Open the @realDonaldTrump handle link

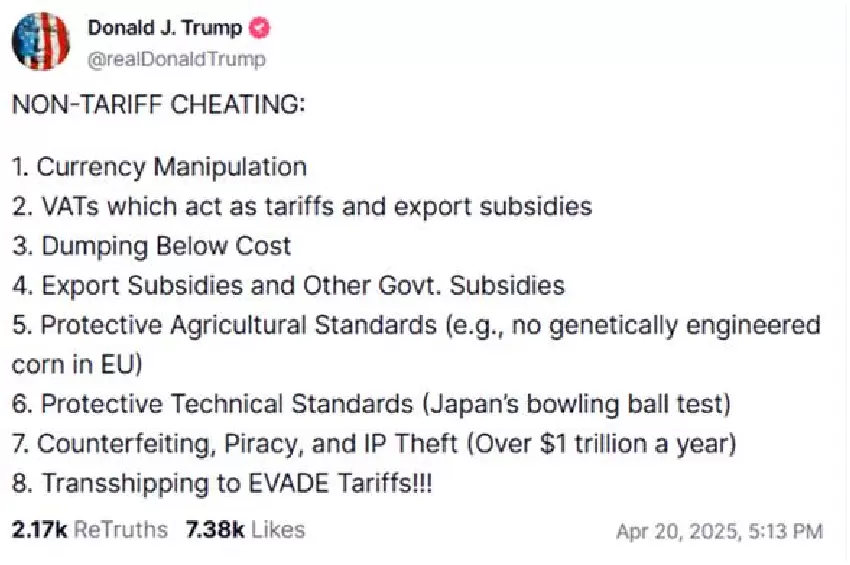[178, 59]
